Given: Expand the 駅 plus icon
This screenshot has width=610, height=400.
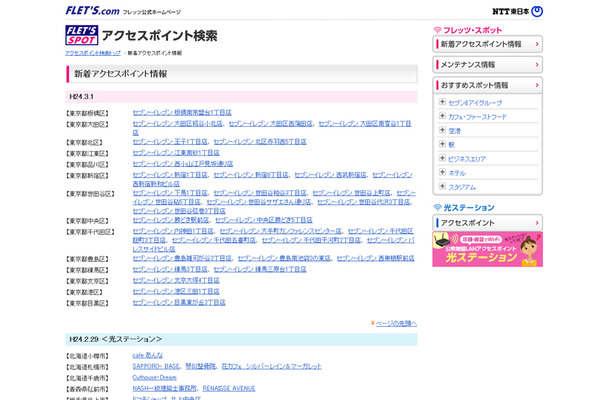Looking at the screenshot, I should point(442,144).
